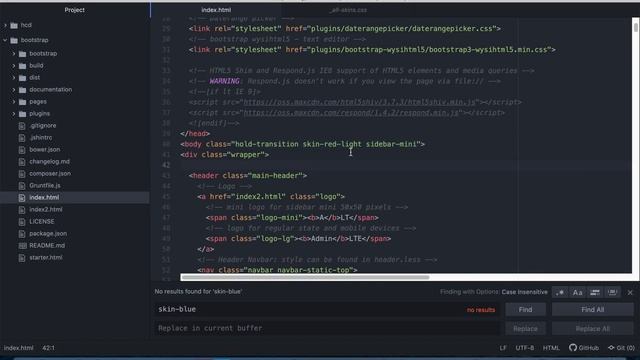Screen dimensions: 640x360
Task: Click the dist folder icon
Action: pos(22,78)
